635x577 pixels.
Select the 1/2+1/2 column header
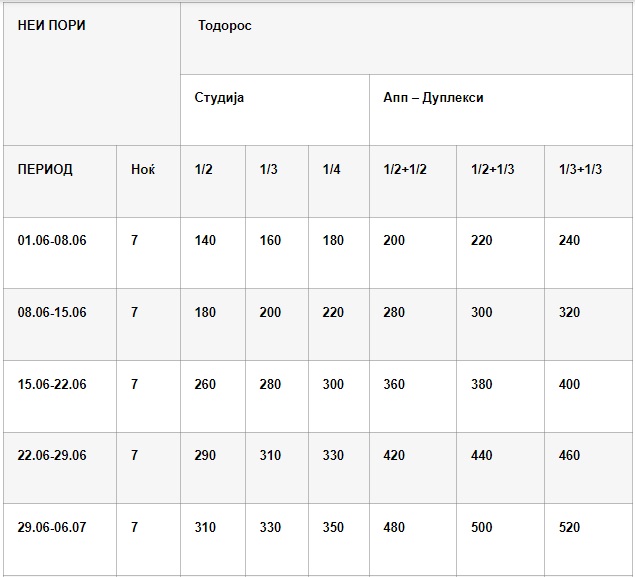click(405, 170)
